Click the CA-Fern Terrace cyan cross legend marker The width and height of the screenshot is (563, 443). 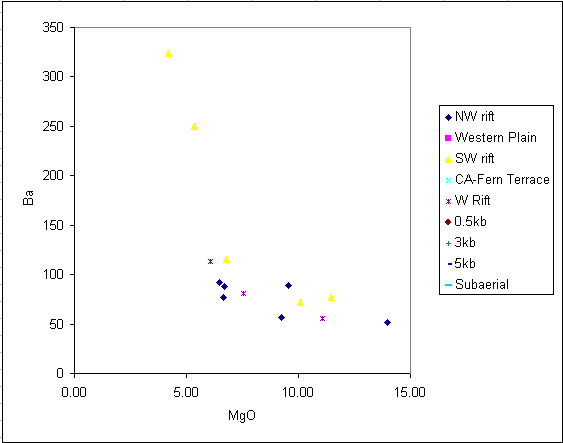[x=448, y=181]
